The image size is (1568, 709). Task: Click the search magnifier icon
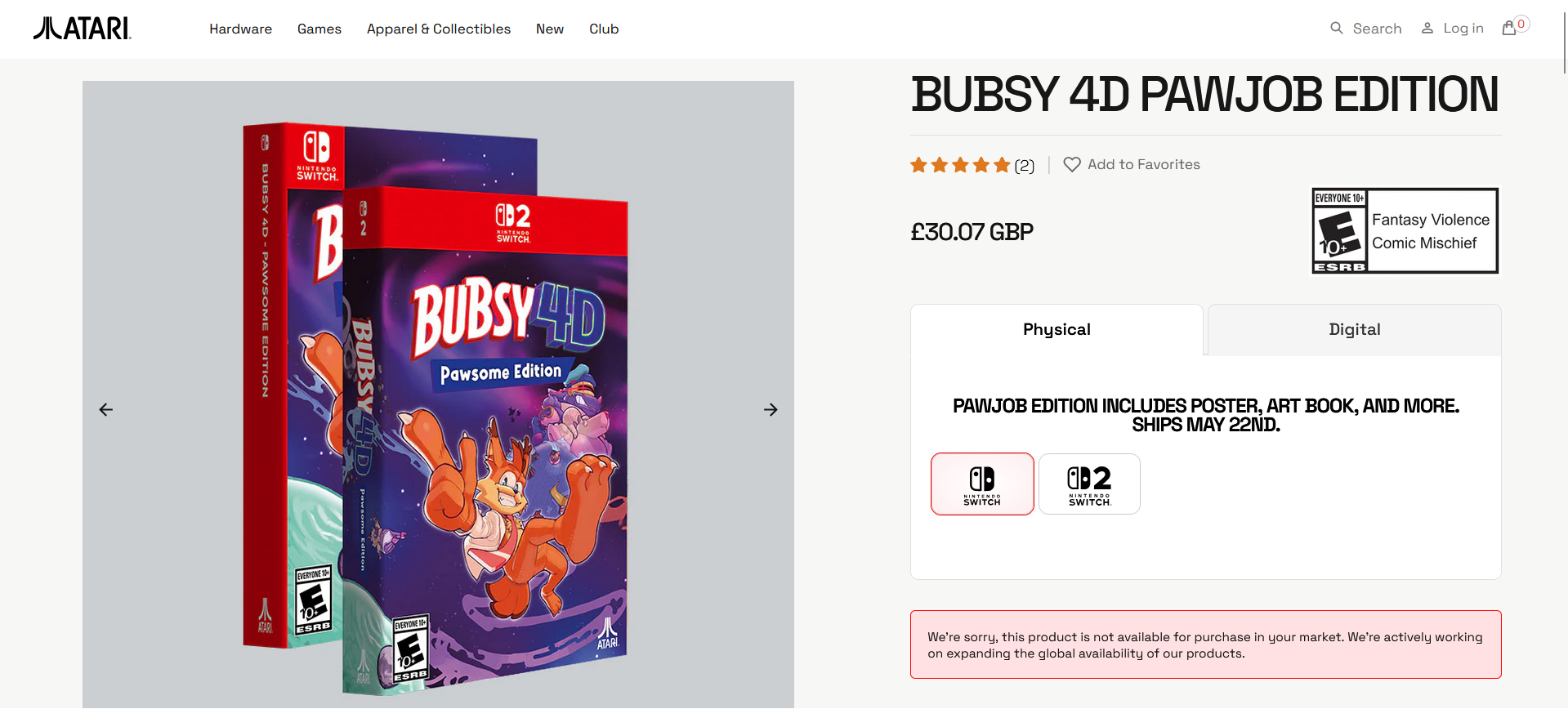1336,29
